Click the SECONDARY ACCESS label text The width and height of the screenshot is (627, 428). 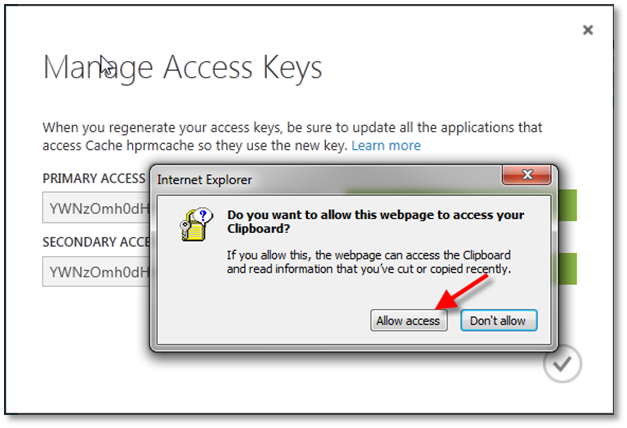click(x=95, y=242)
